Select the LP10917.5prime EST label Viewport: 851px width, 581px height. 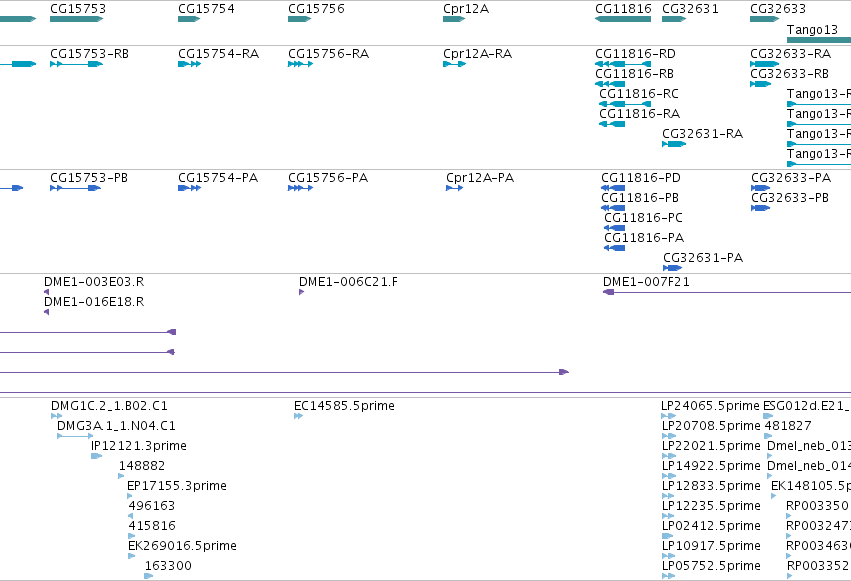click(x=711, y=547)
